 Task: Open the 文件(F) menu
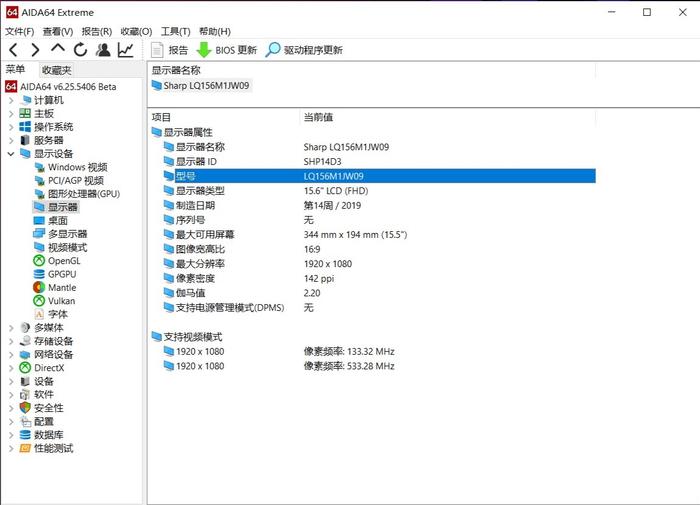(20, 31)
